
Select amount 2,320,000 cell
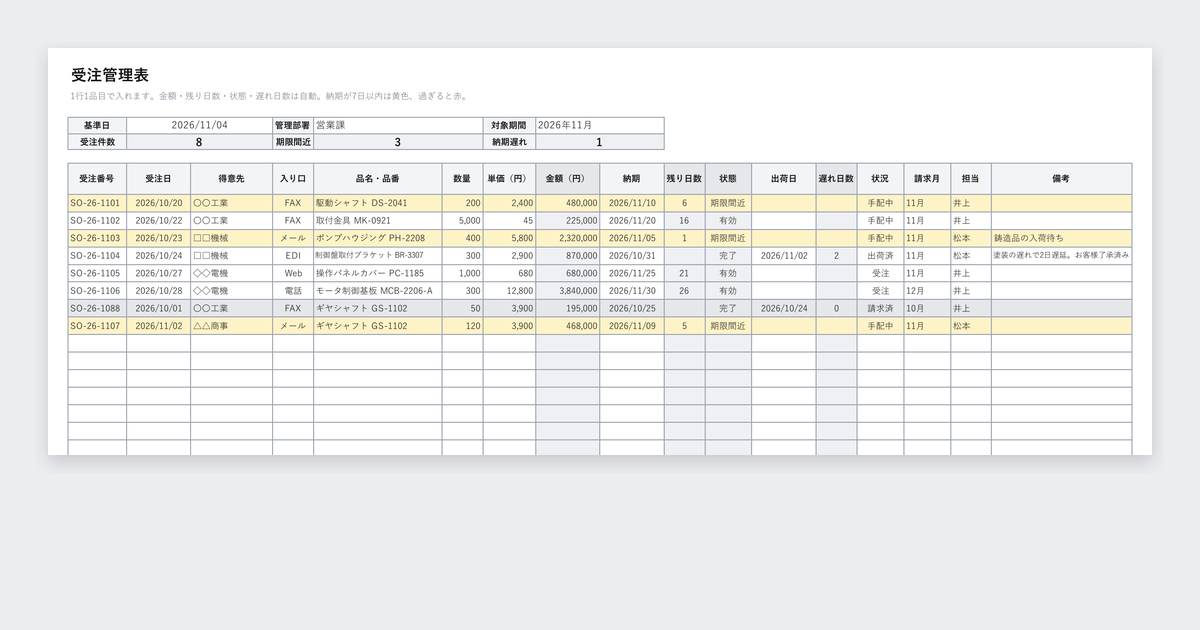(567, 238)
